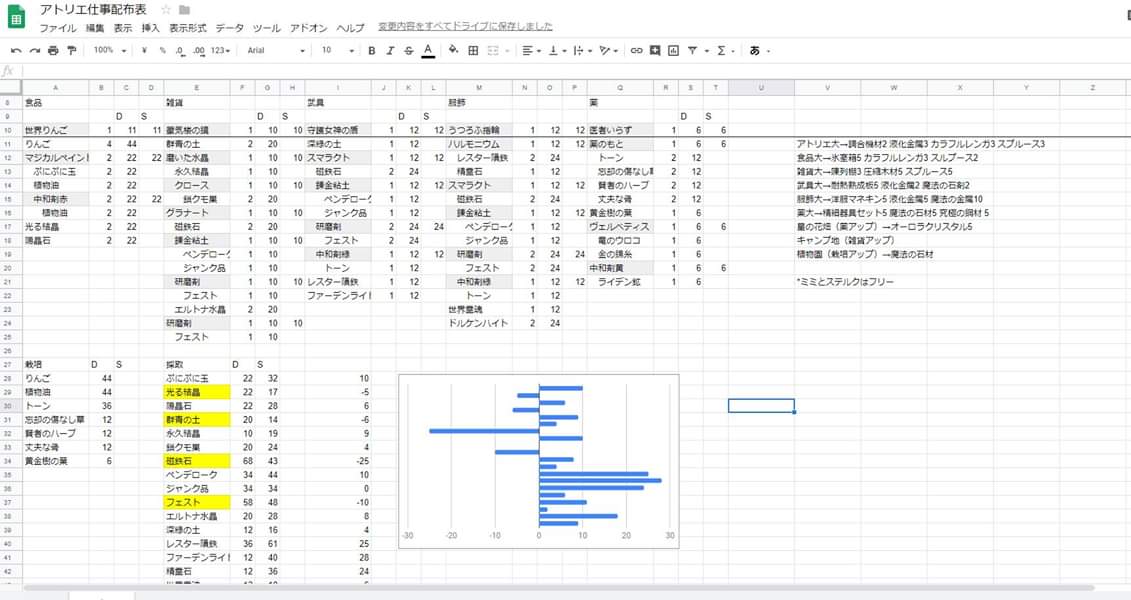The width and height of the screenshot is (1131, 600).
Task: Click the move-to-folder icon beside the title
Action: 185,10
